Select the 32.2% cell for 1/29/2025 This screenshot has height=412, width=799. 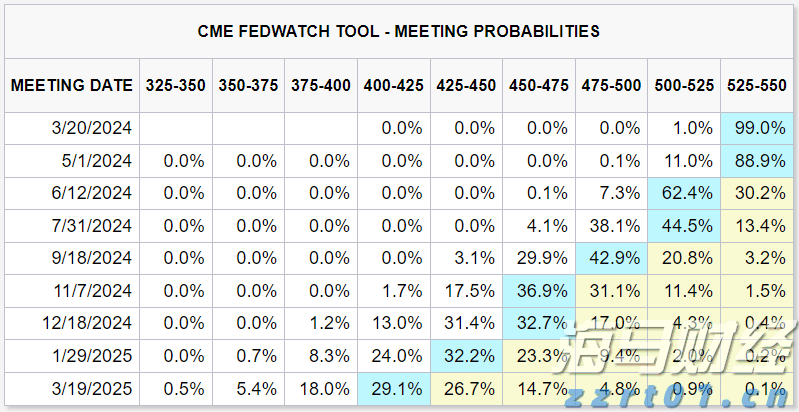(466, 355)
